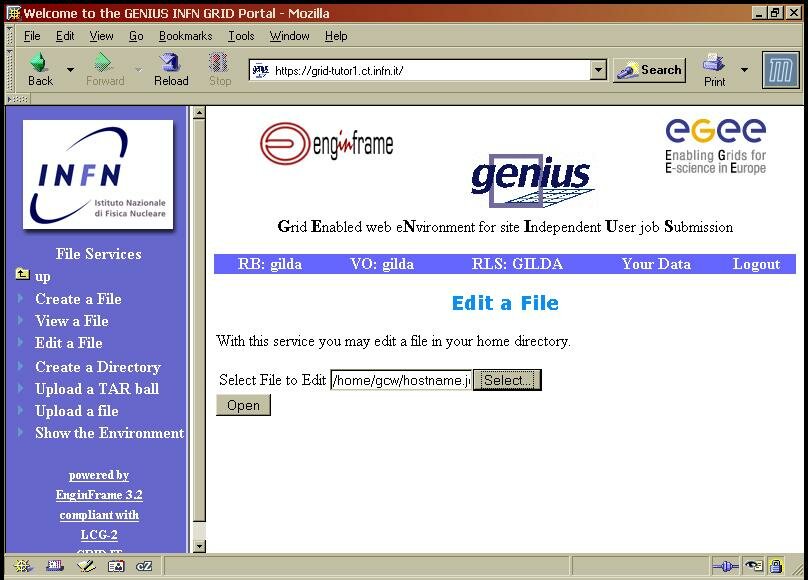808x580 pixels.
Task: Open the Tools menu
Action: [241, 36]
